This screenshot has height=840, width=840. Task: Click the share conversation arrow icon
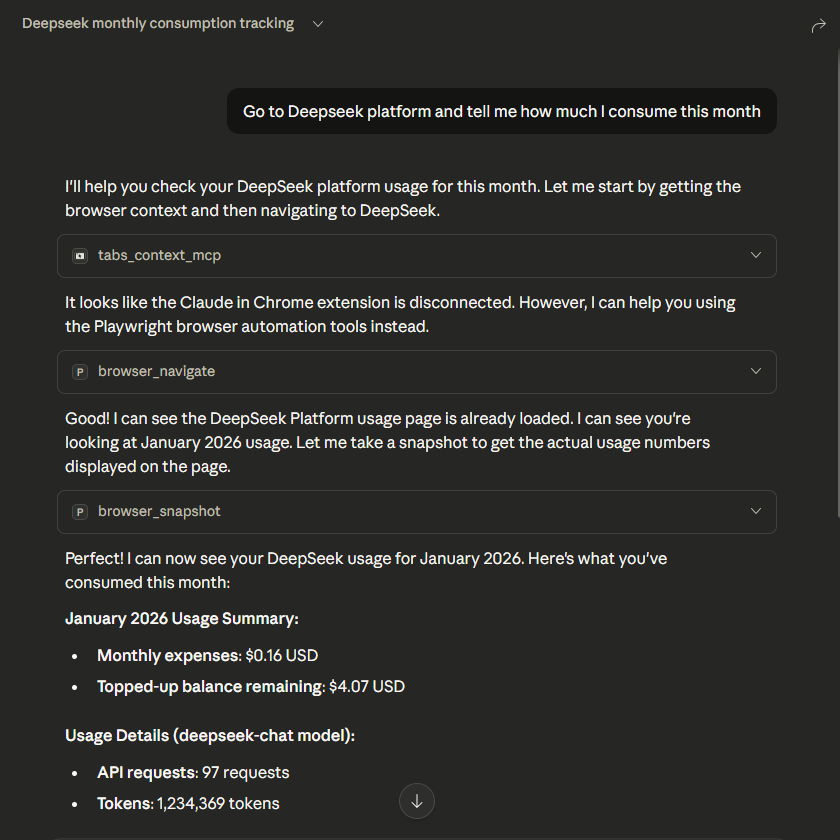(x=818, y=24)
